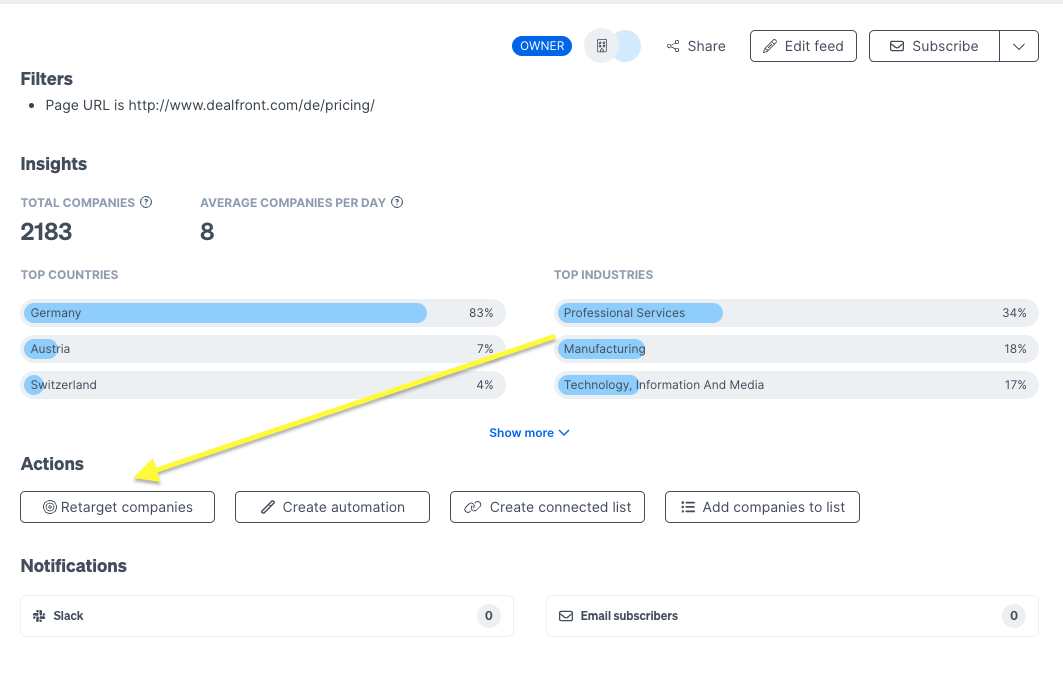Open the Email subscribers row
Viewport: 1063px width, 677px height.
pos(793,616)
